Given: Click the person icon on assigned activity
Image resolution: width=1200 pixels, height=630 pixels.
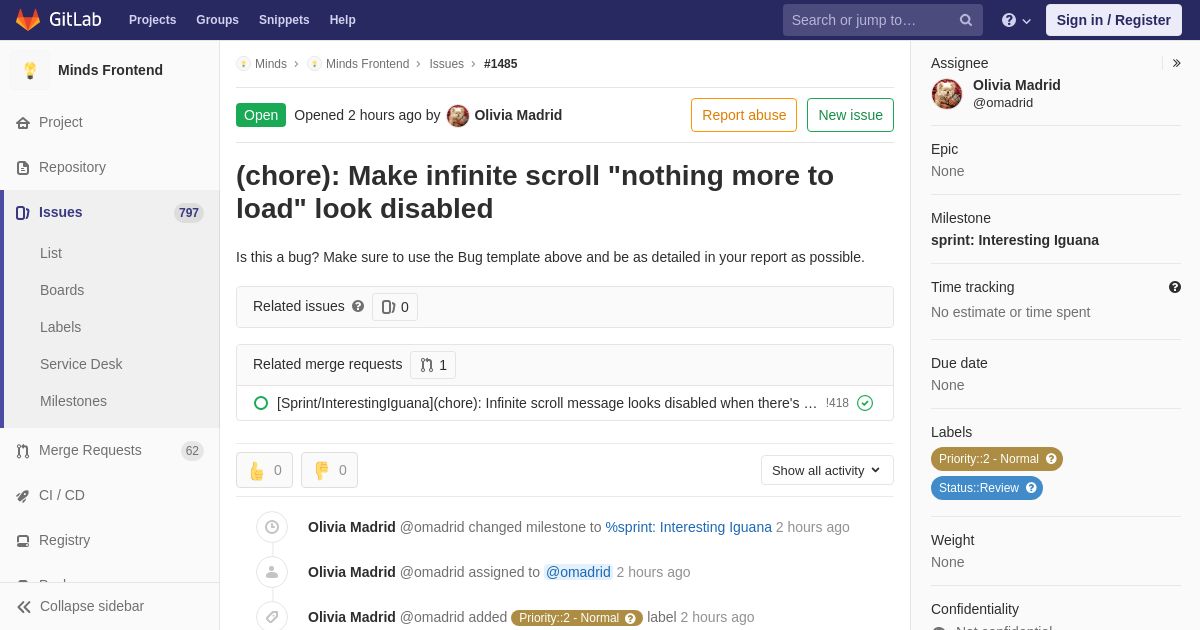Looking at the screenshot, I should point(272,572).
